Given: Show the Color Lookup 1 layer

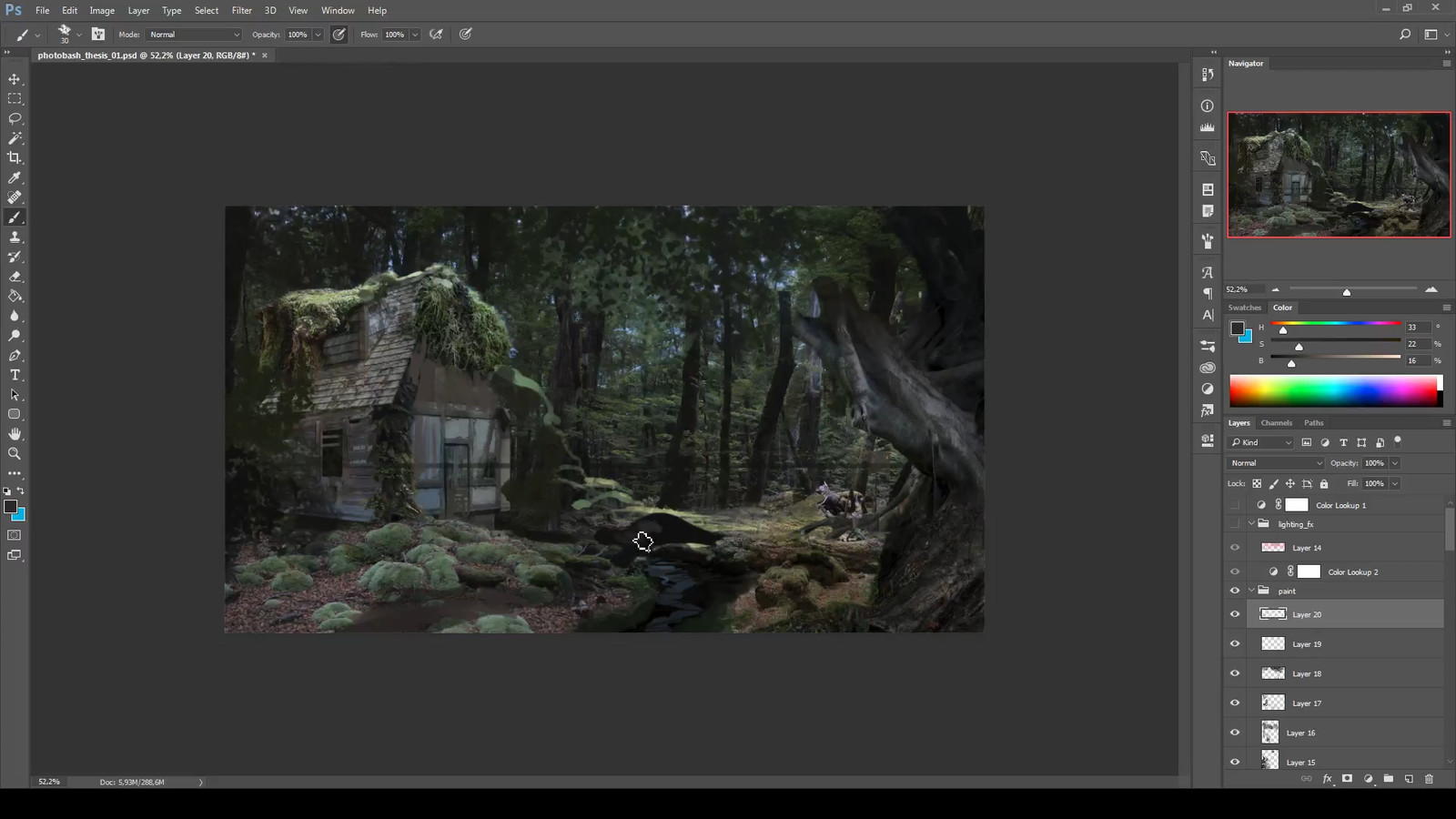Looking at the screenshot, I should pyautogui.click(x=1235, y=505).
